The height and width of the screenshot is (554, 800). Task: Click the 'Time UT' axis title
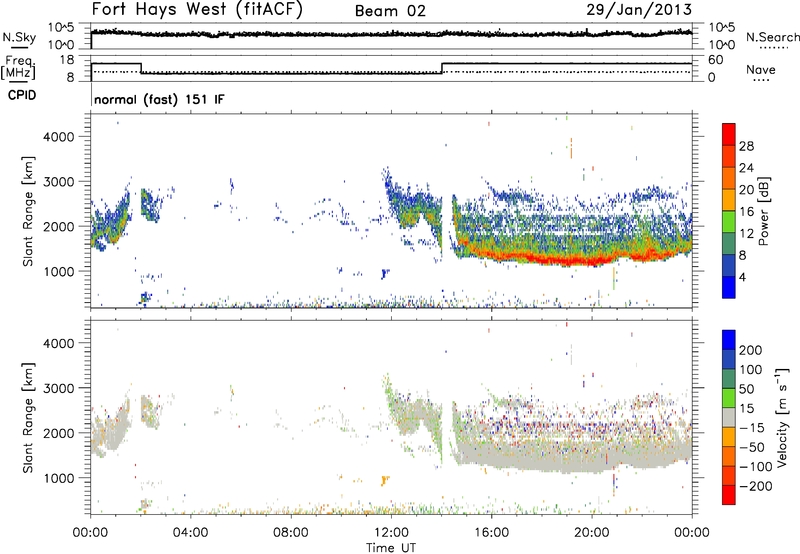click(x=391, y=547)
